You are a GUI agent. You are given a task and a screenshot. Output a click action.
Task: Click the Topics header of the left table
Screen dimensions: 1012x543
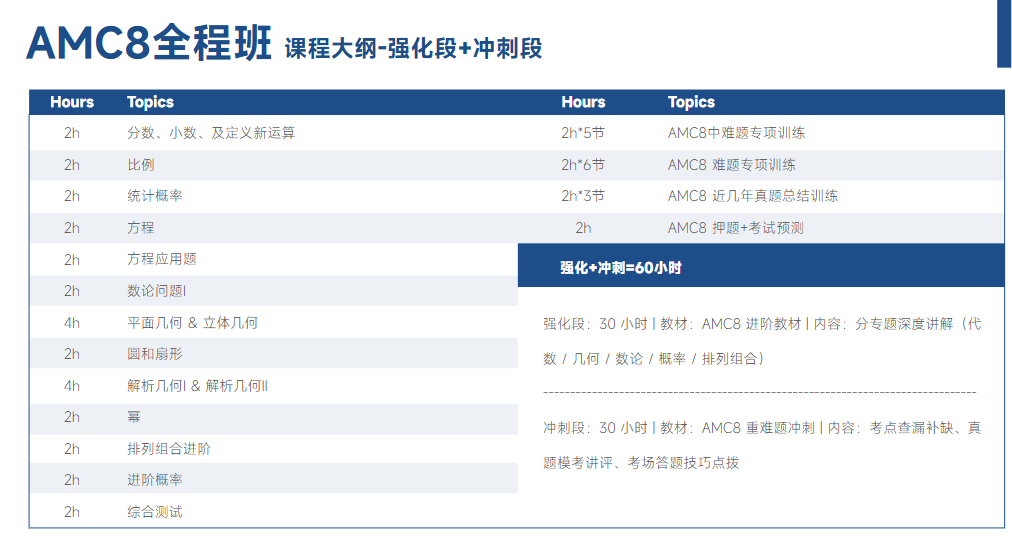pyautogui.click(x=150, y=102)
